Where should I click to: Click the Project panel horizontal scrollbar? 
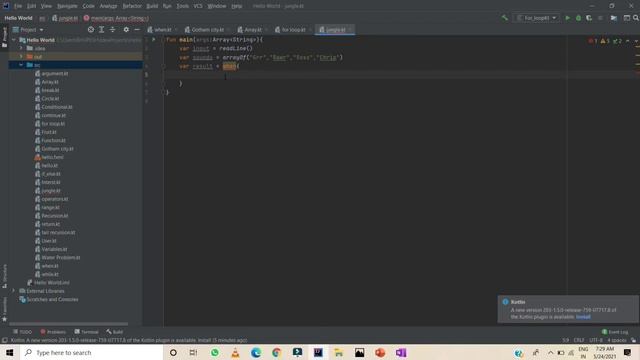point(69,324)
